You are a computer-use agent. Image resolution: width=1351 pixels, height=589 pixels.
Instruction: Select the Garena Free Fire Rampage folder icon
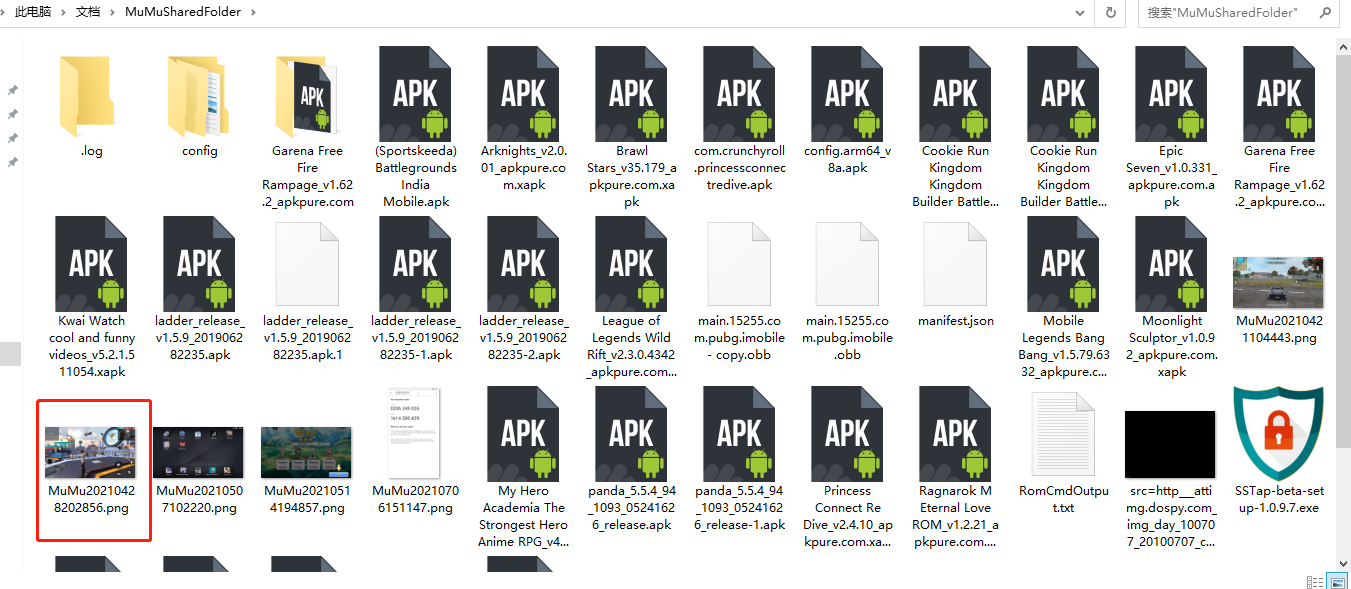[308, 98]
